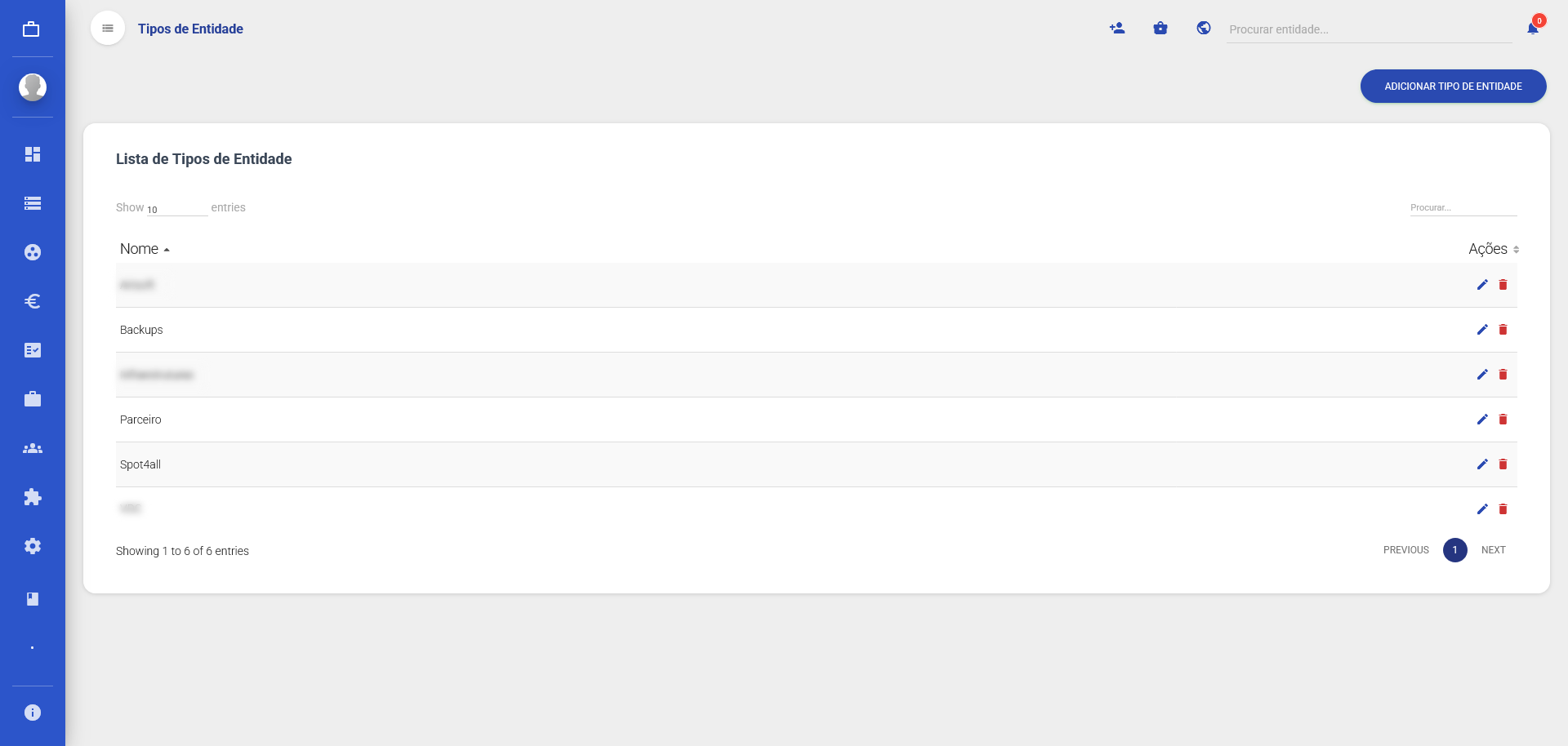Delete the Parceiro entity type

pyautogui.click(x=1503, y=420)
